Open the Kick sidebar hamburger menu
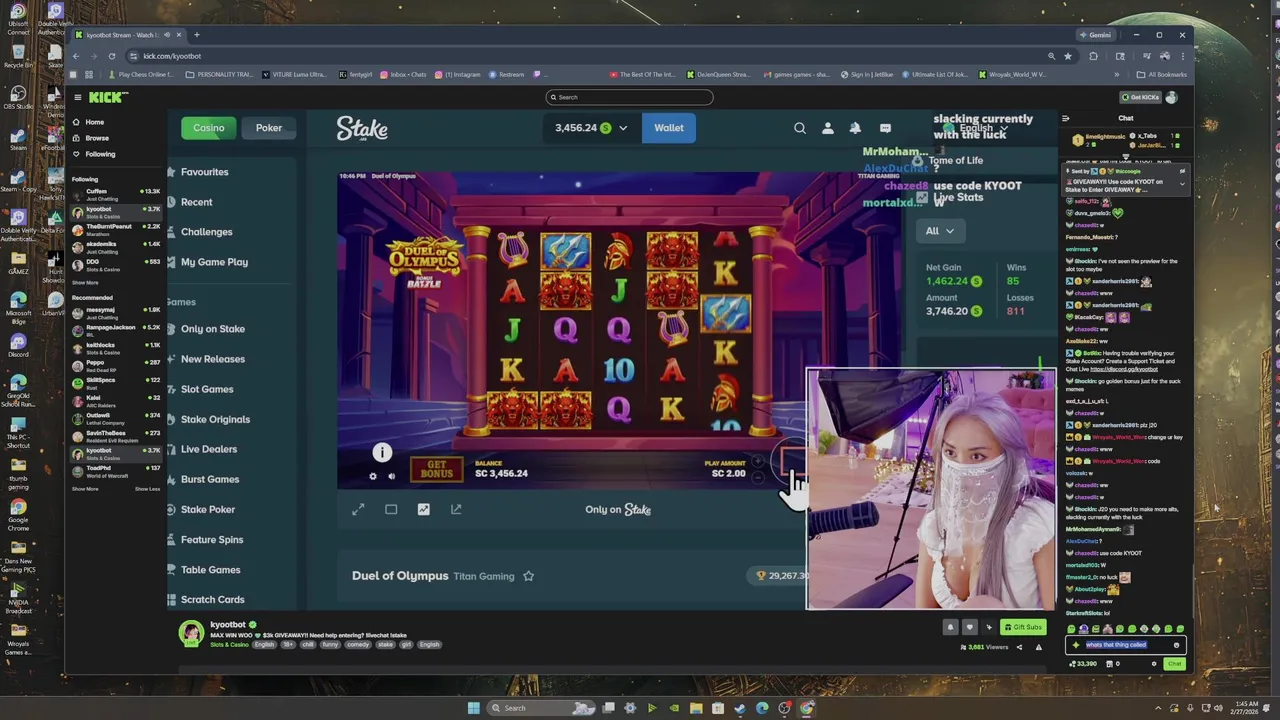1280x720 pixels. click(77, 97)
